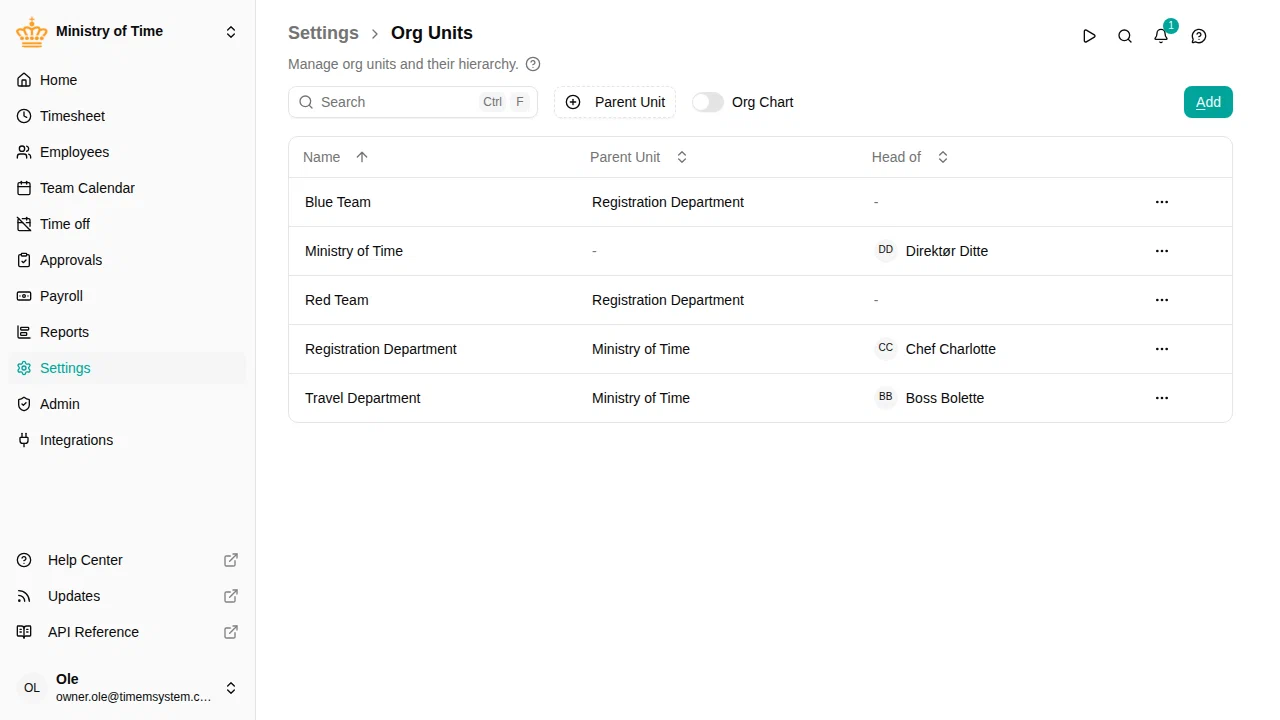Click the CC avatar of Chef Charlotte

point(886,348)
